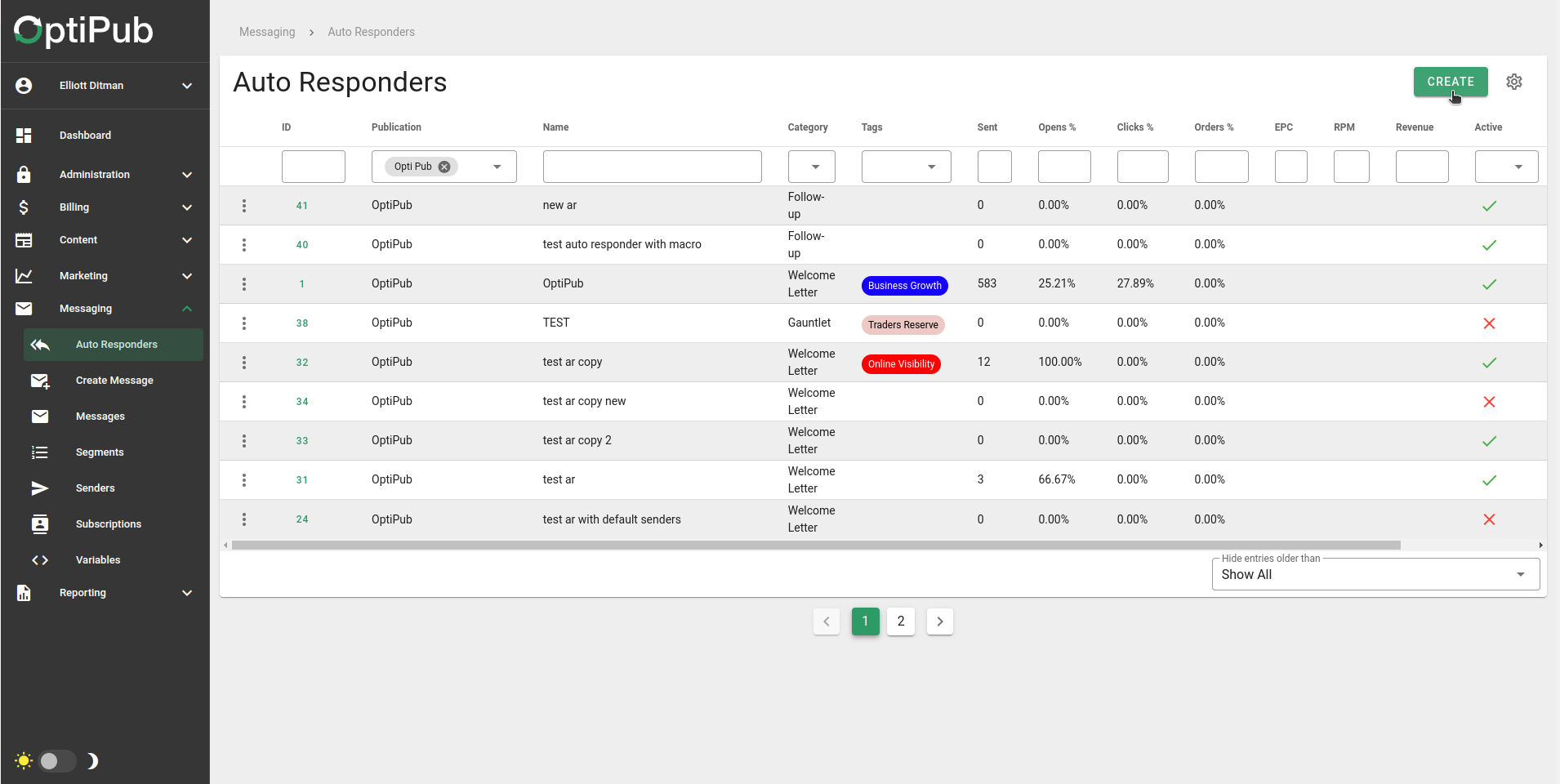Viewport: 1560px width, 784px height.
Task: Click the Auto Responders reply-all icon
Action: point(40,345)
